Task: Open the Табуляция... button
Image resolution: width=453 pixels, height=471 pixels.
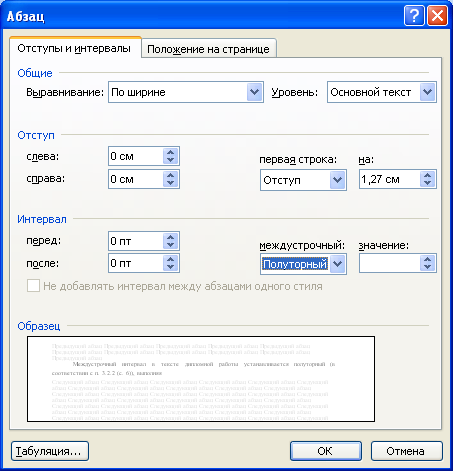Action: pos(50,451)
